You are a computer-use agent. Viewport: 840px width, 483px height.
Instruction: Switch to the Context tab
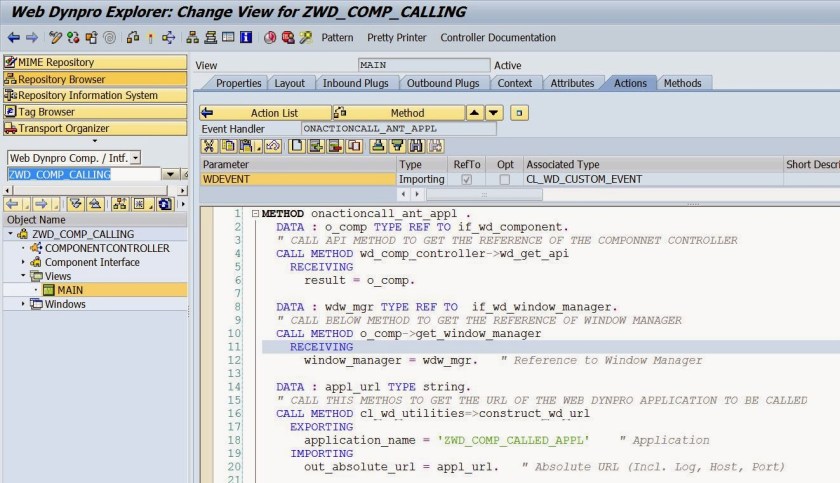coord(514,83)
